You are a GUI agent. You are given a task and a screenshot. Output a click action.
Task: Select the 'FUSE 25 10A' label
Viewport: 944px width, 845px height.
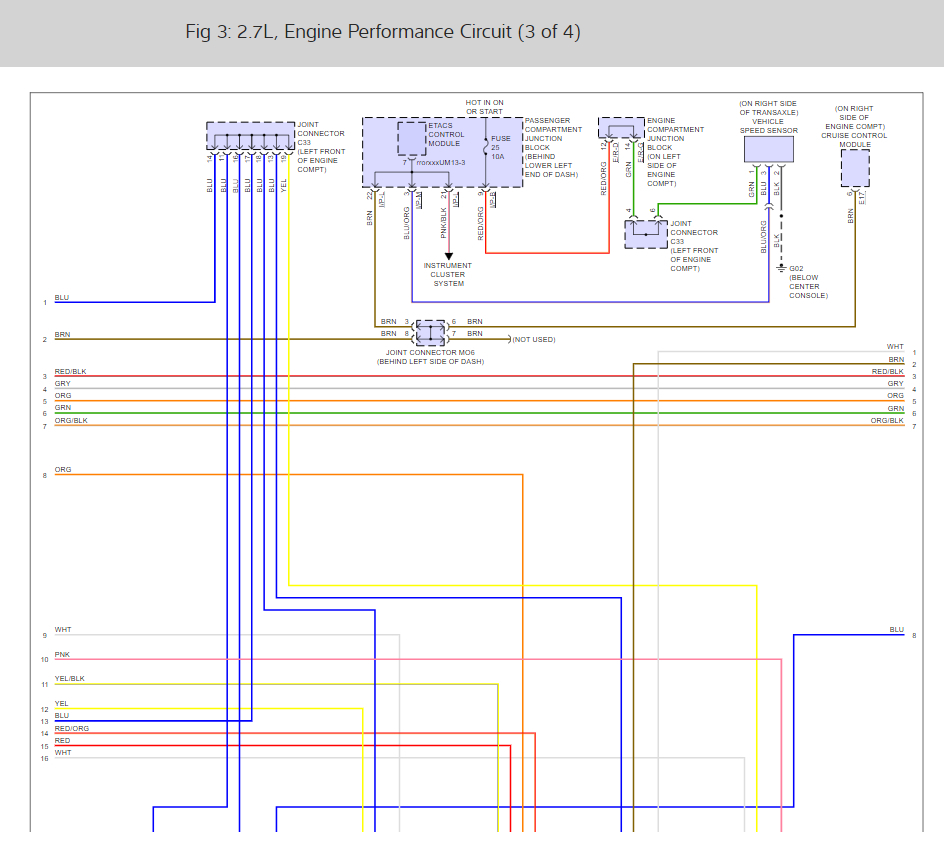pos(500,147)
